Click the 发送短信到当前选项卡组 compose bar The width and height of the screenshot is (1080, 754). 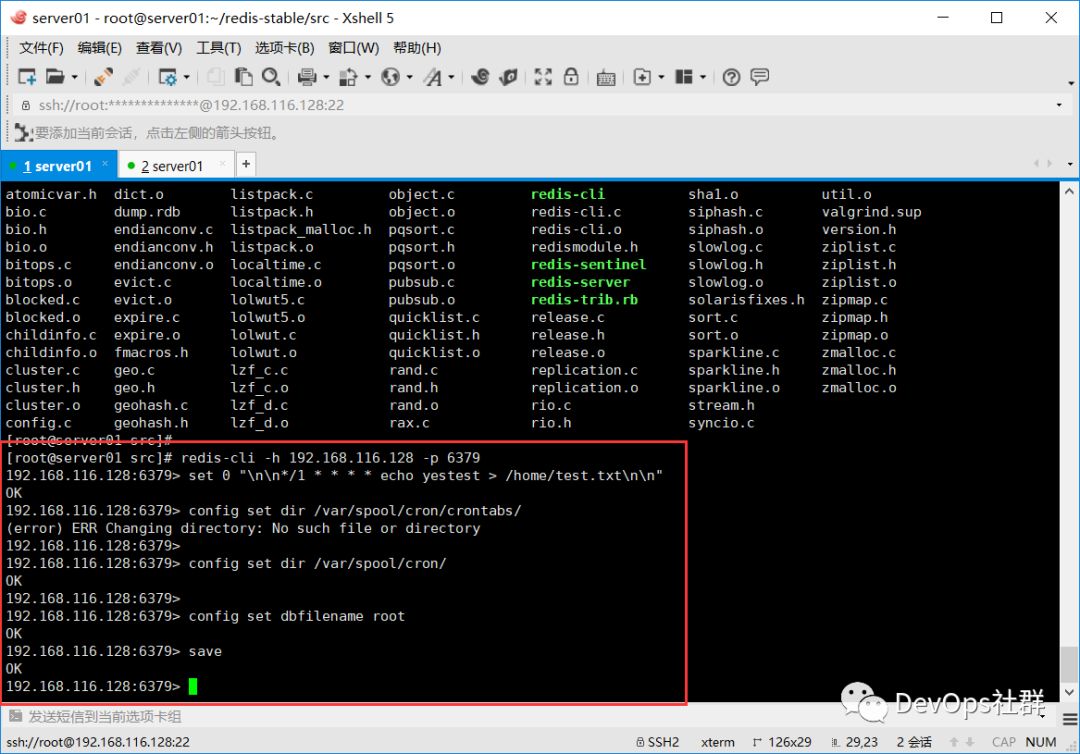tap(530, 716)
